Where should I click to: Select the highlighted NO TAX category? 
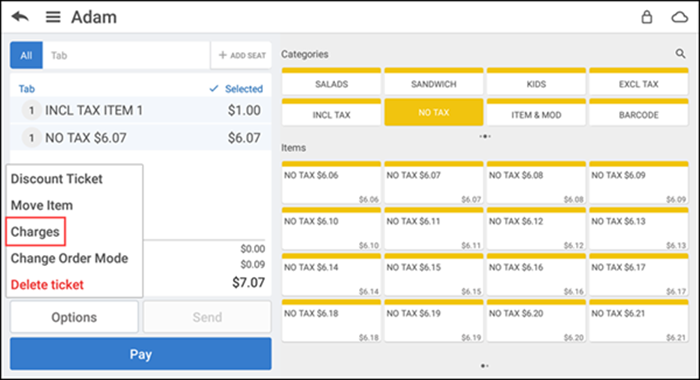pos(433,113)
